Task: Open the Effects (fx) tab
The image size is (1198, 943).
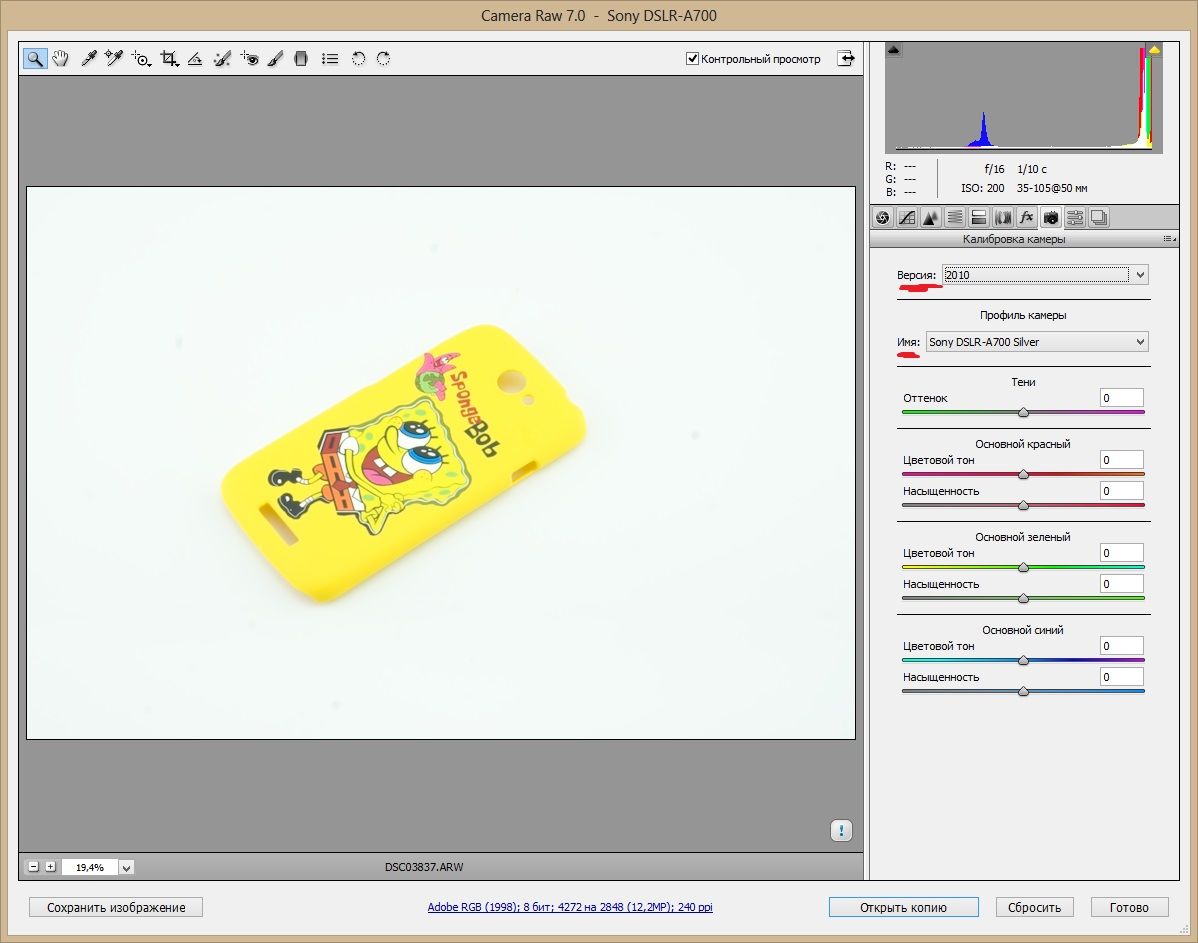Action: pos(1026,217)
